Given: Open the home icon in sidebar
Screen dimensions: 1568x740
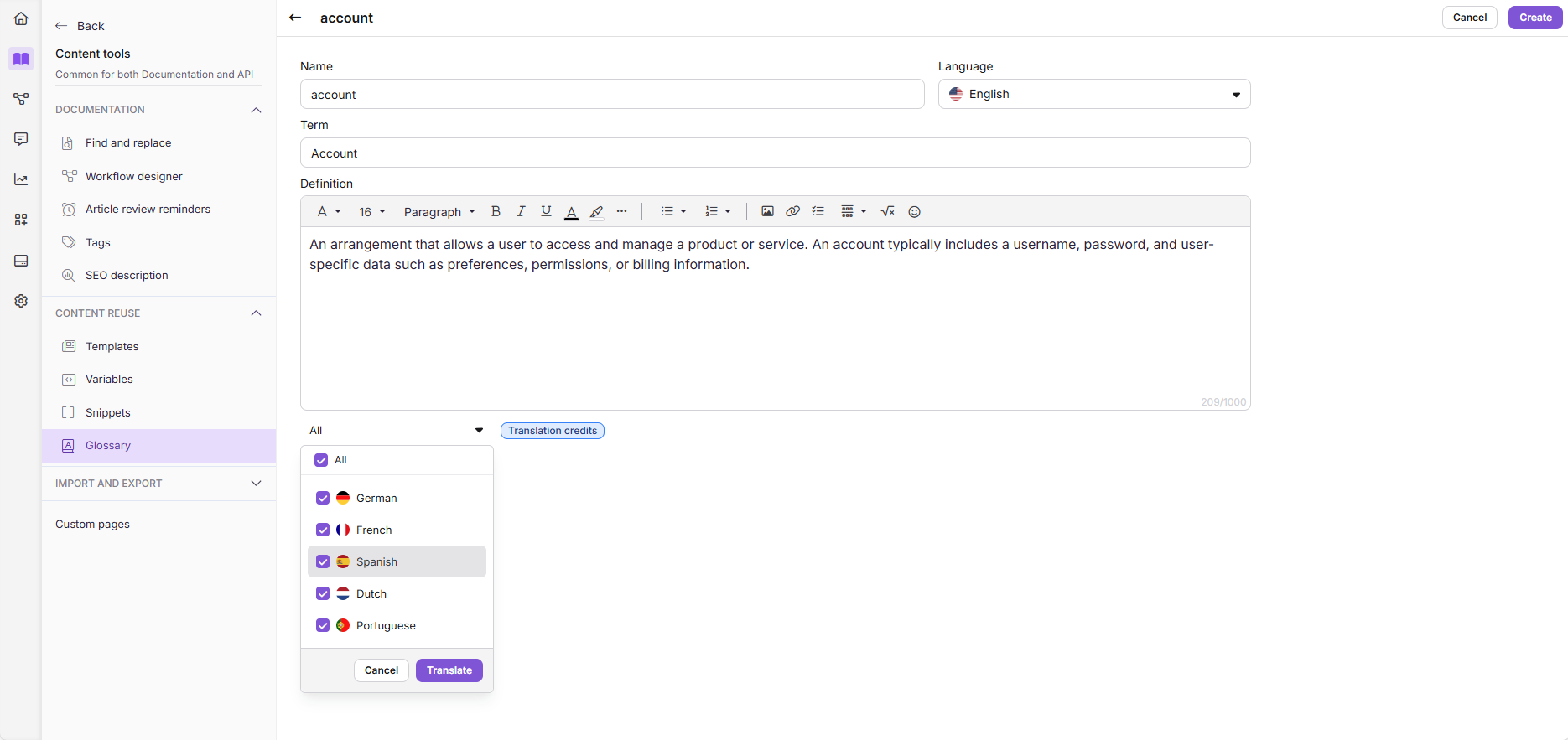Looking at the screenshot, I should coord(21,18).
